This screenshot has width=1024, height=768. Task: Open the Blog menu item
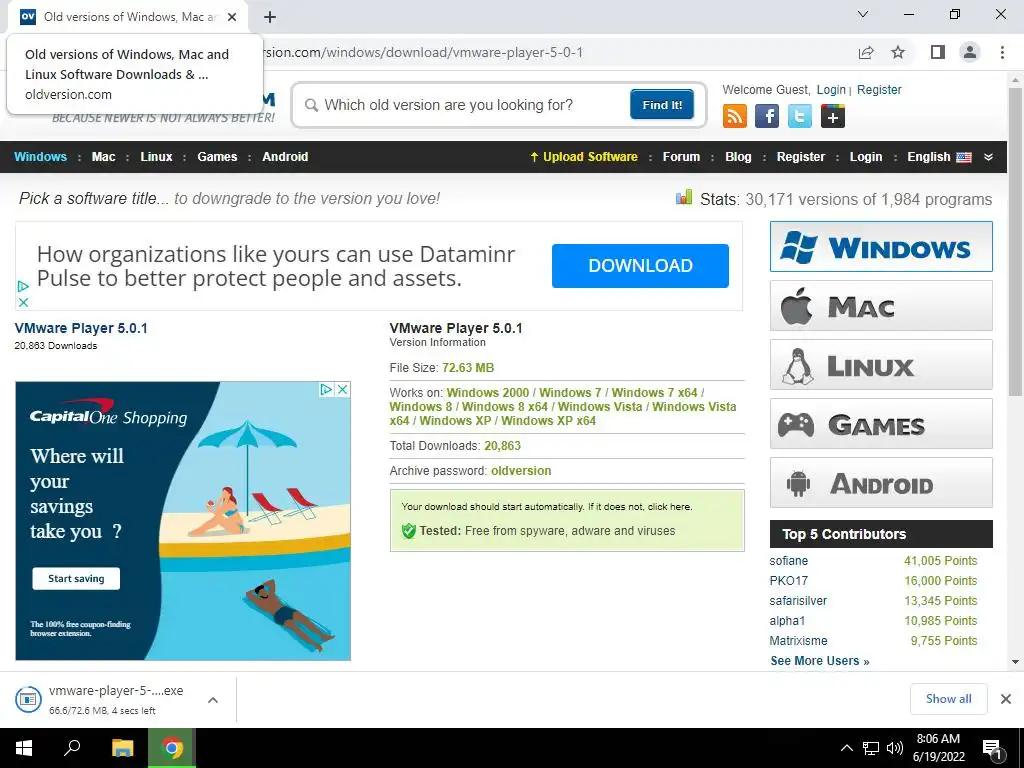pyautogui.click(x=738, y=157)
